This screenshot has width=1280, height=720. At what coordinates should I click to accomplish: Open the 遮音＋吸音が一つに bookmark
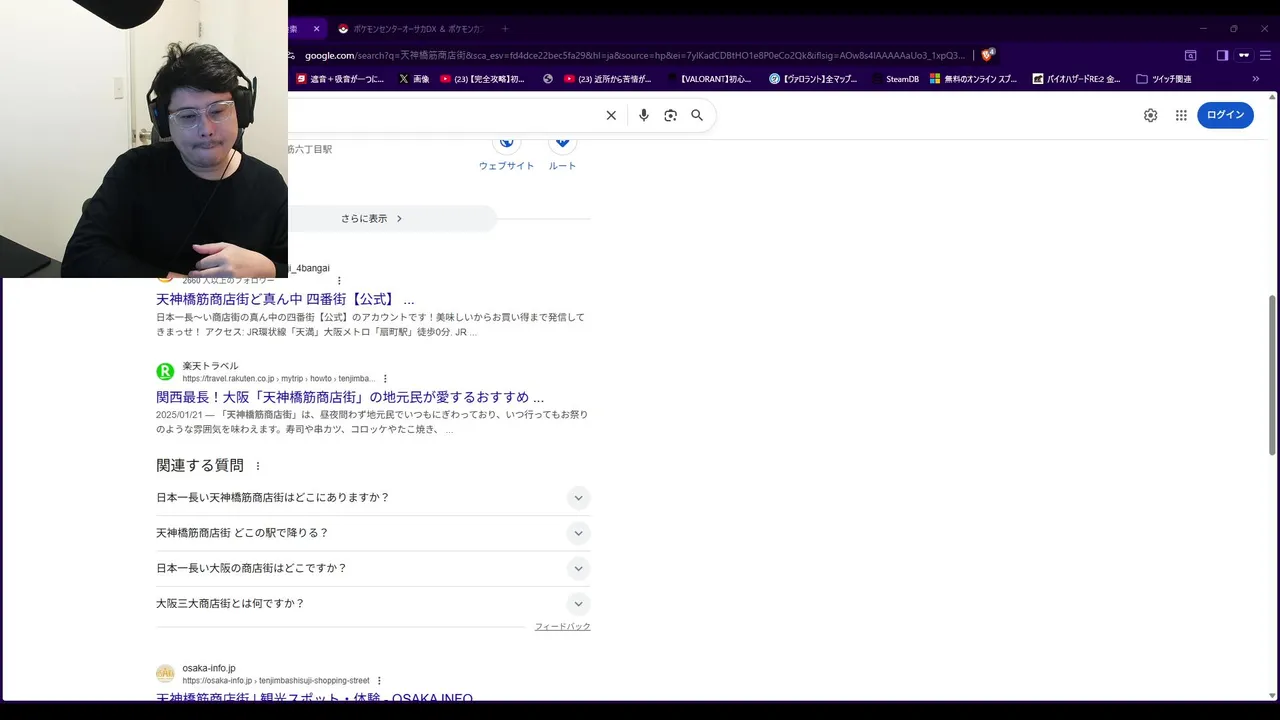(x=340, y=79)
